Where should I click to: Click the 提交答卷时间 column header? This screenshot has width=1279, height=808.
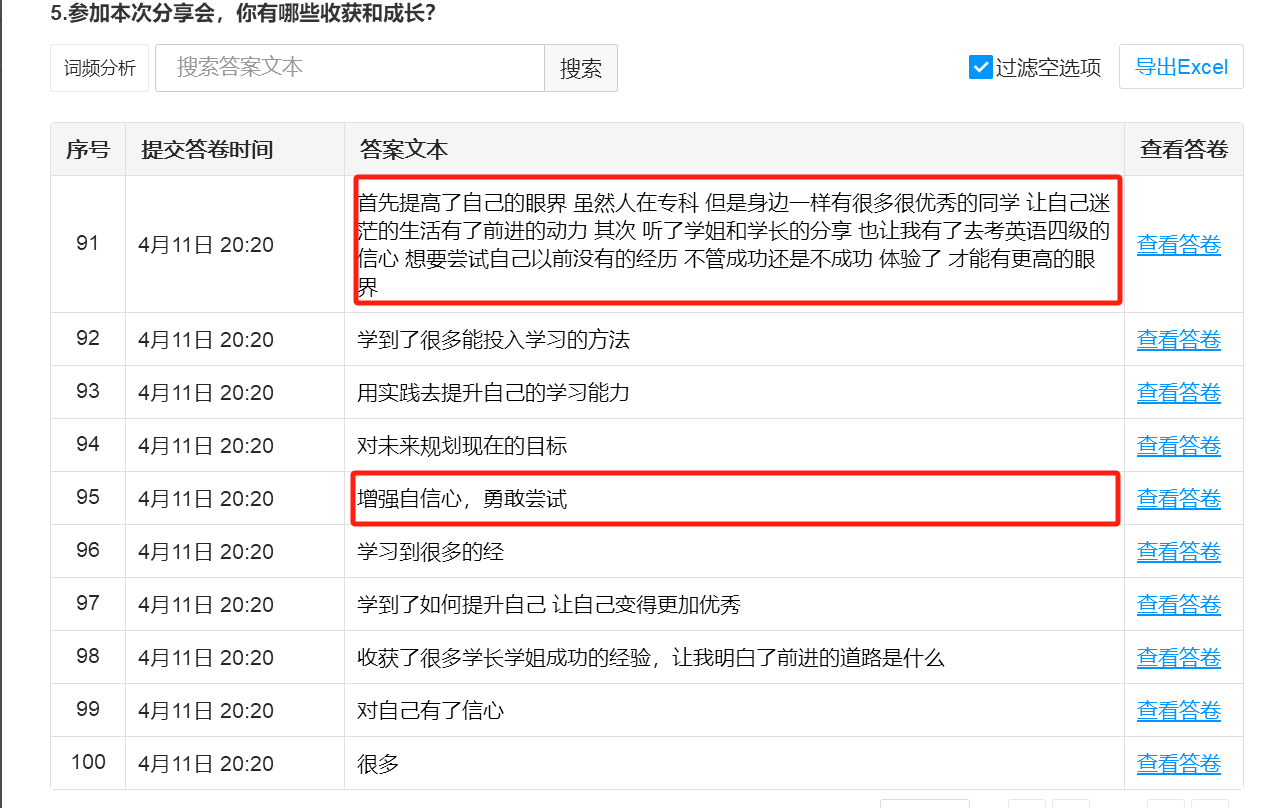pyautogui.click(x=207, y=150)
